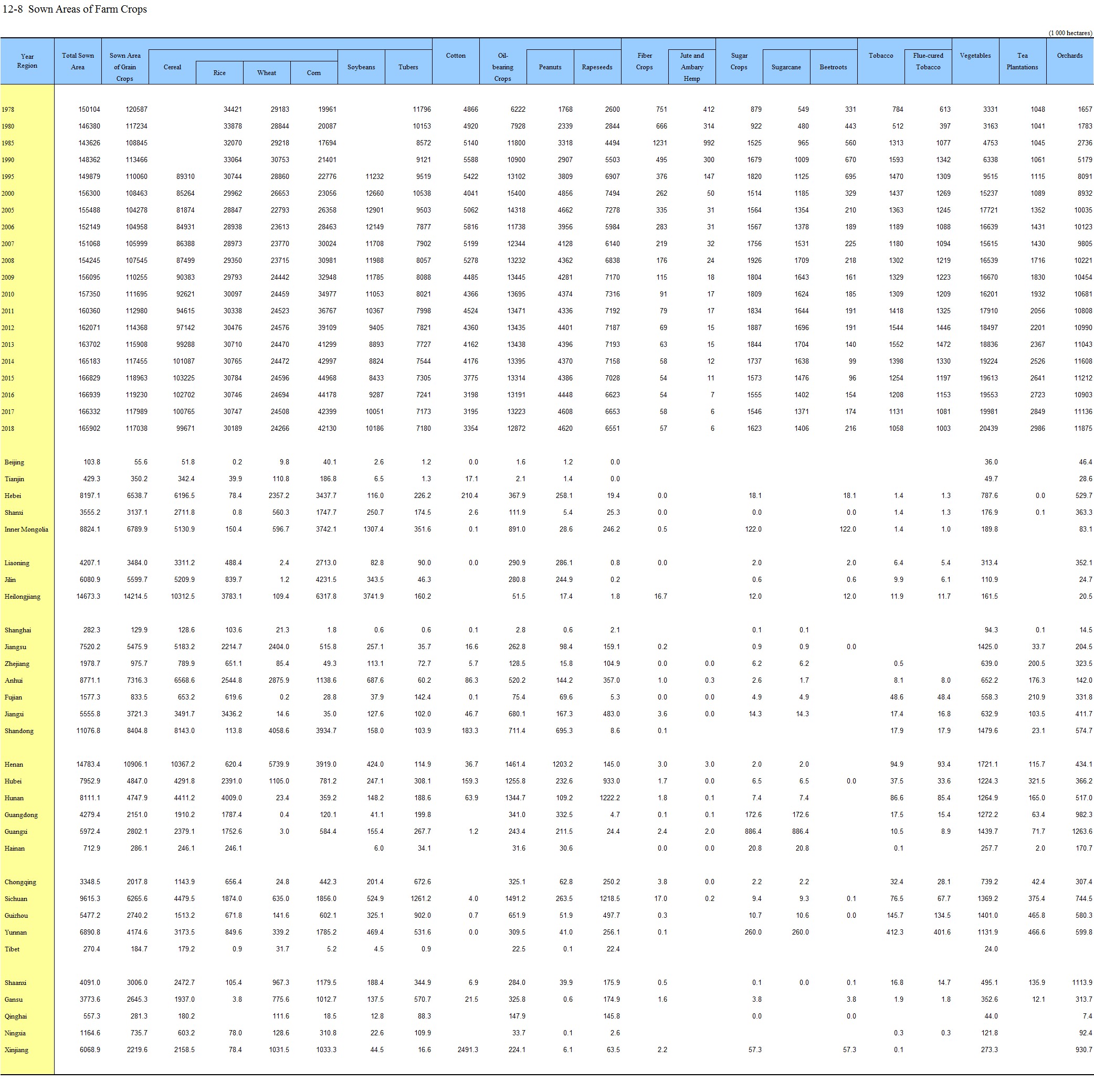This screenshot has width=1094, height=1092.
Task: Click the 'Zhejiang' region row label
Action: tap(17, 664)
